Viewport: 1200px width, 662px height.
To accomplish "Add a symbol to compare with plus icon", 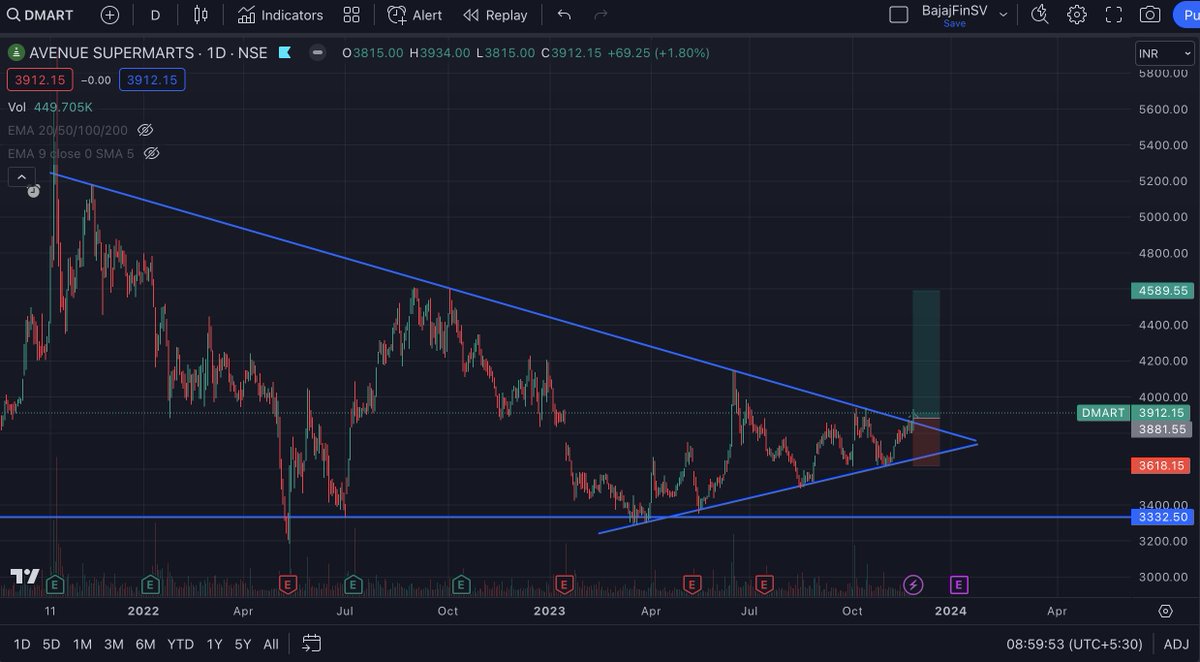I will (x=110, y=15).
